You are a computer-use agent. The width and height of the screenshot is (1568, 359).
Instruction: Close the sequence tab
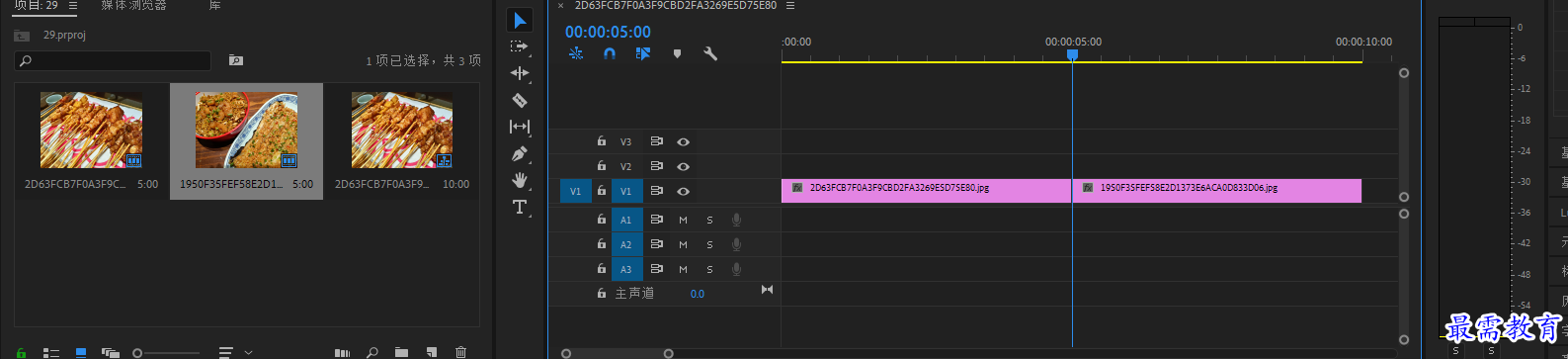click(560, 5)
